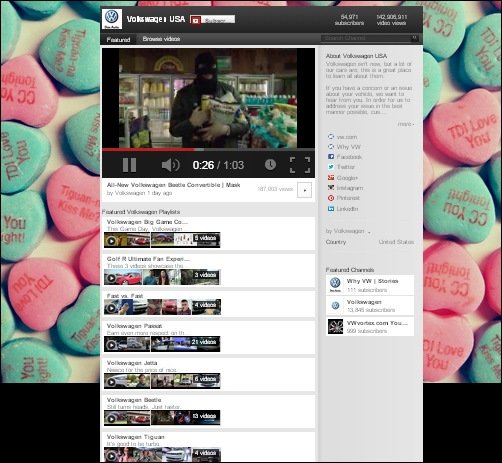Subscribe to Volkswagen USA channel

[212, 20]
